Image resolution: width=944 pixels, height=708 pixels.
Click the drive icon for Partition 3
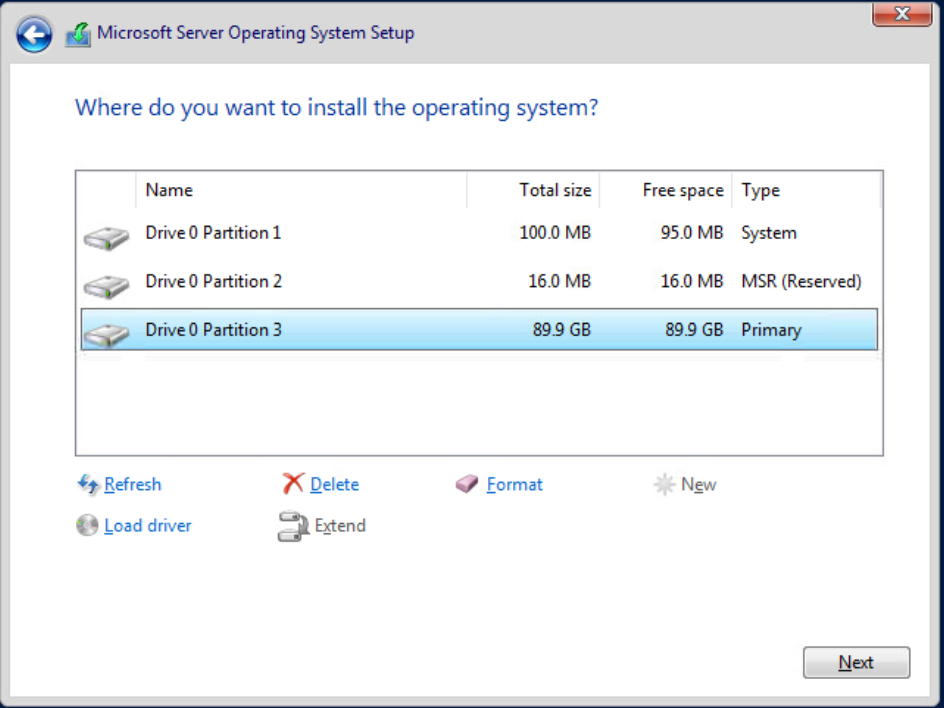click(x=106, y=334)
